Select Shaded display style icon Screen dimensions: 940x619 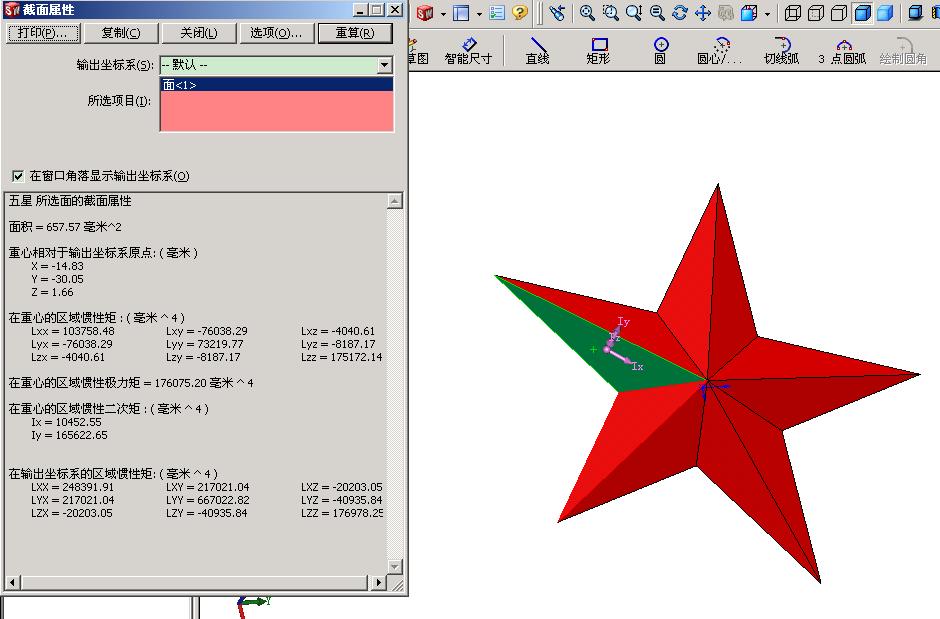(x=885, y=13)
